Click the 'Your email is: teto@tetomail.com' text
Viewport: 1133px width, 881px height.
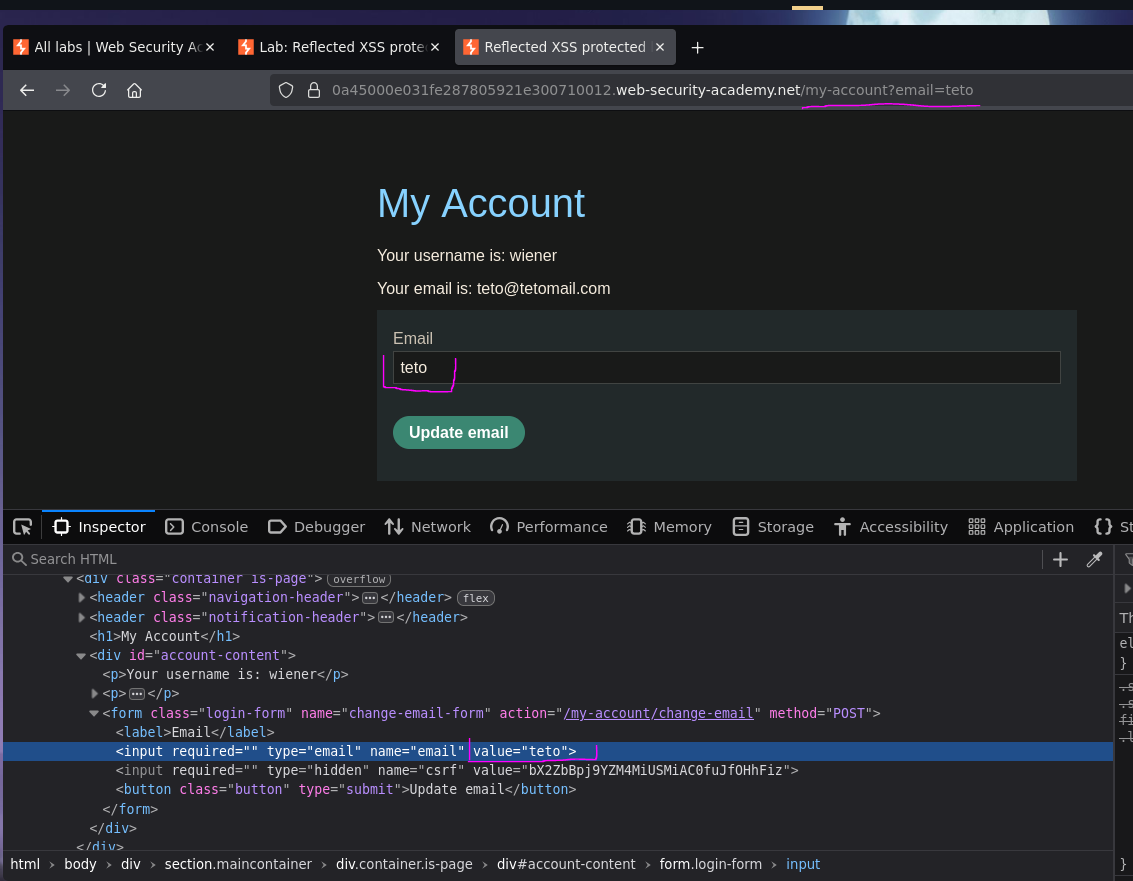point(494,288)
